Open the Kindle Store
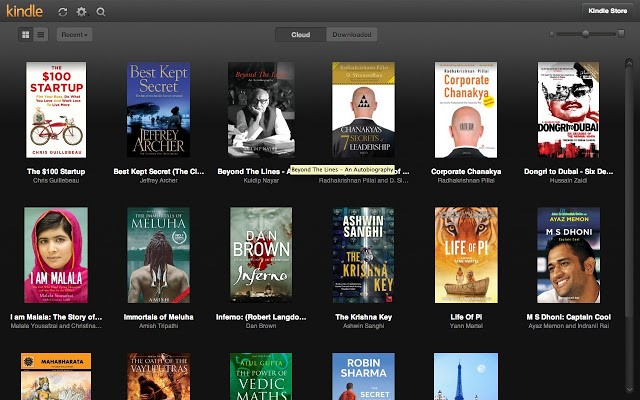This screenshot has width=640, height=400. [x=606, y=11]
